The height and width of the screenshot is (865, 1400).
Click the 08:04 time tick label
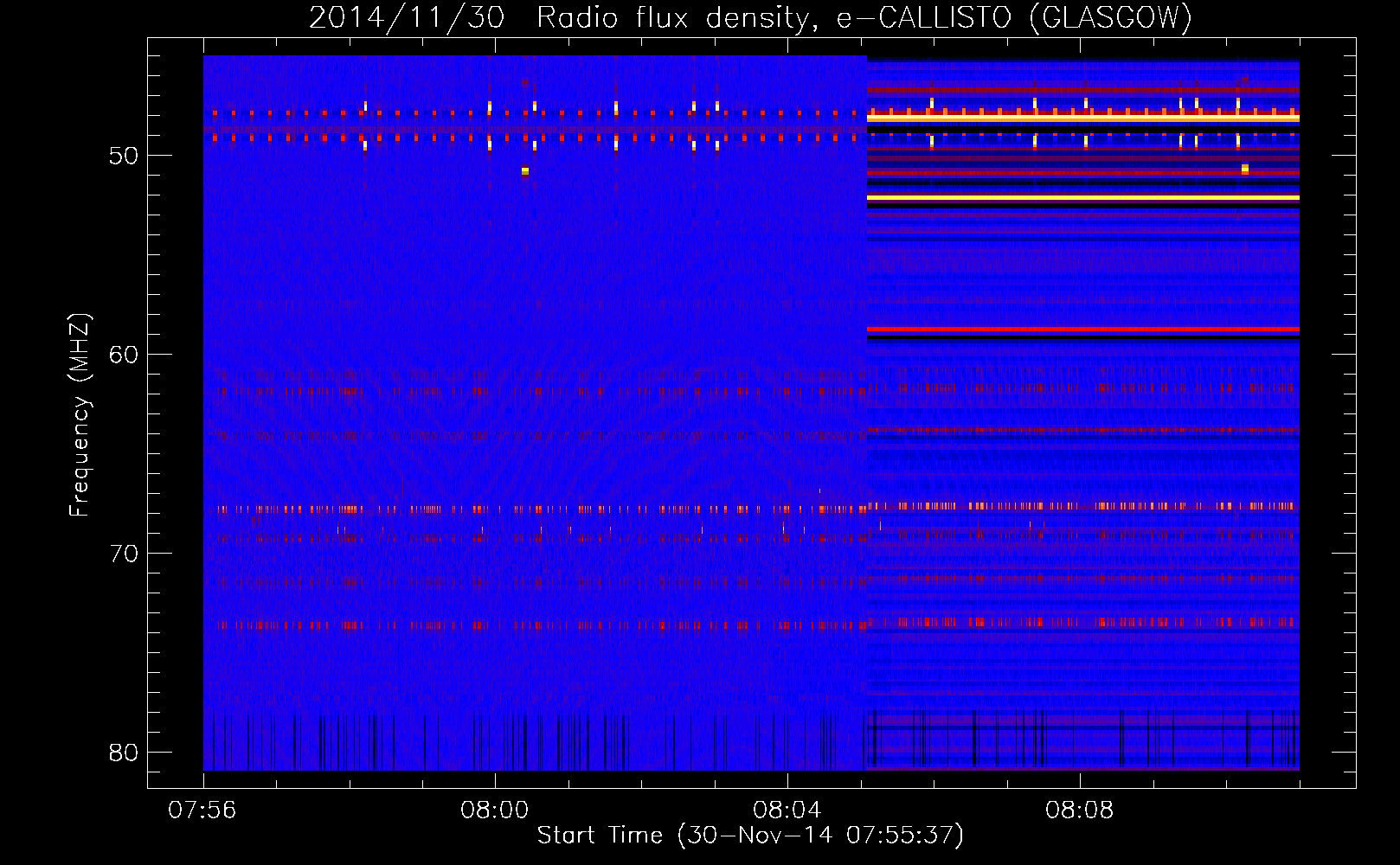(787, 811)
